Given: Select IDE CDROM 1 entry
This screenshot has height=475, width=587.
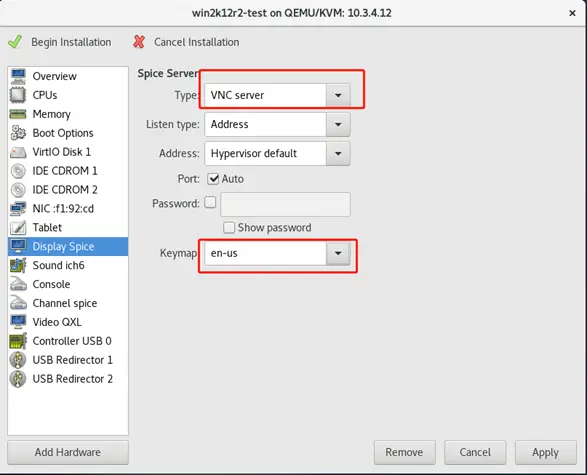Looking at the screenshot, I should [68, 171].
